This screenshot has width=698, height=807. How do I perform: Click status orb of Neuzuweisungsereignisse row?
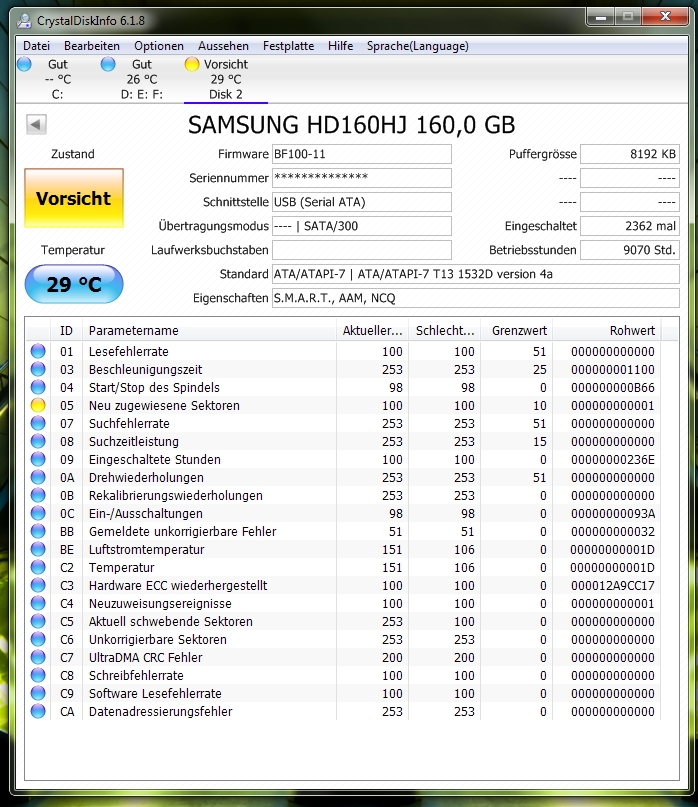click(x=38, y=603)
